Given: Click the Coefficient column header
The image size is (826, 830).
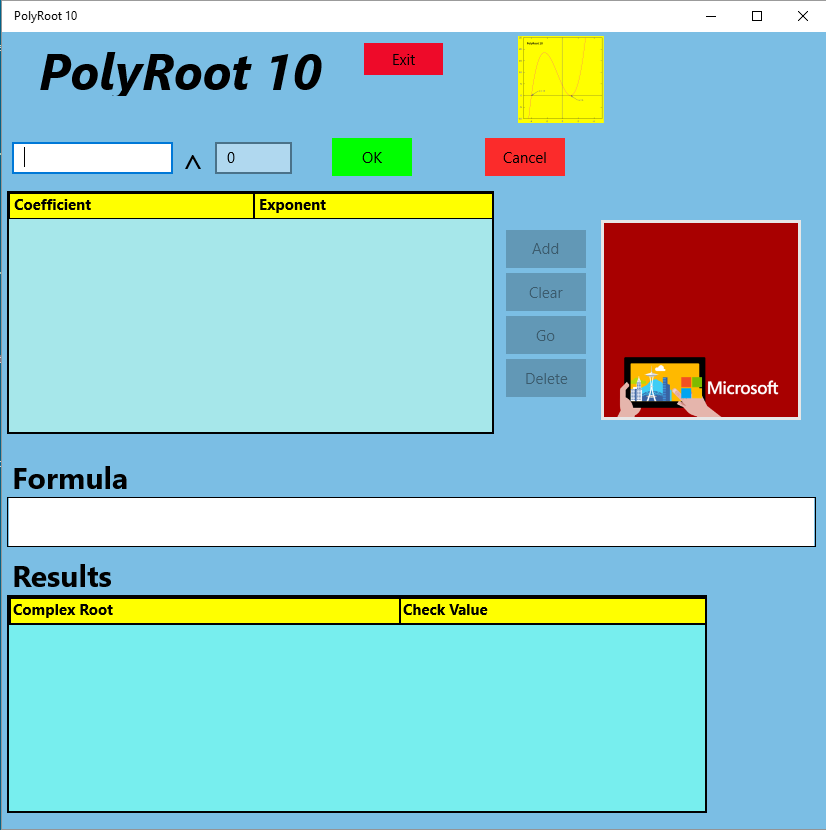Looking at the screenshot, I should coord(131,205).
